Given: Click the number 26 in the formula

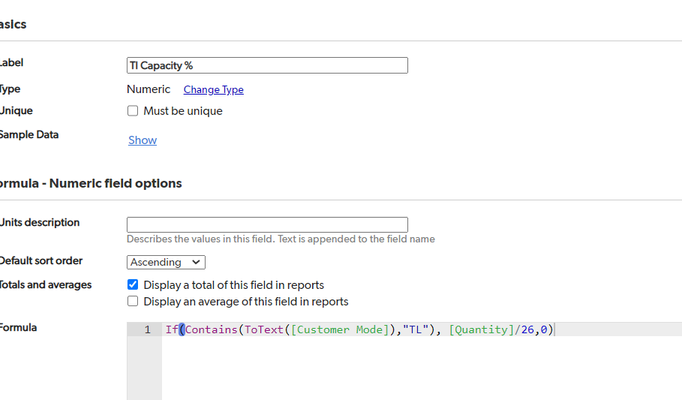Looking at the screenshot, I should (527, 330).
